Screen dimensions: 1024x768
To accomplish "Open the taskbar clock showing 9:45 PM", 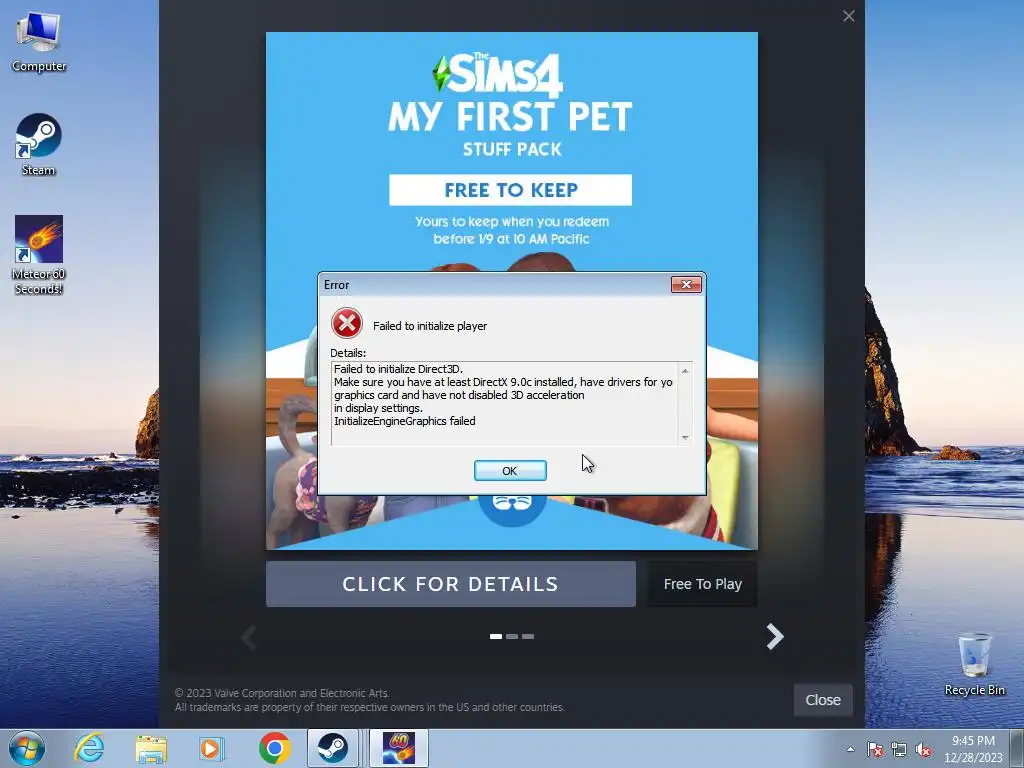I will click(x=973, y=749).
